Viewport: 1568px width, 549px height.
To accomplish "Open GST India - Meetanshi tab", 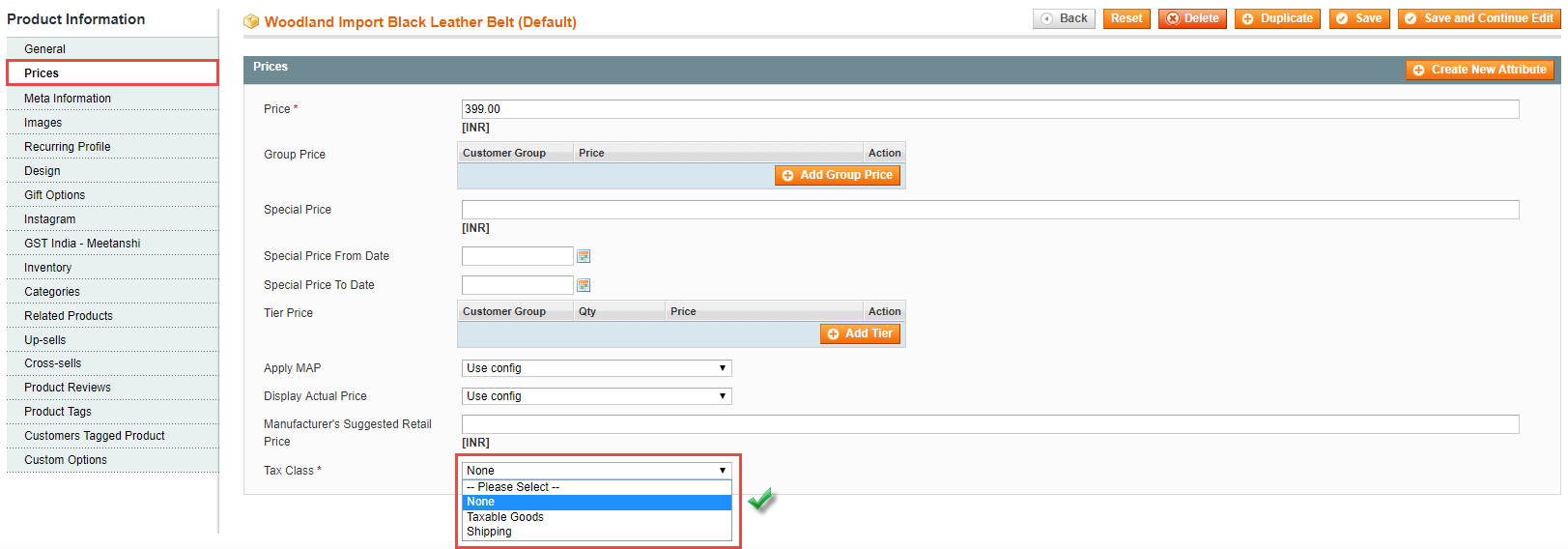I will coord(112,244).
